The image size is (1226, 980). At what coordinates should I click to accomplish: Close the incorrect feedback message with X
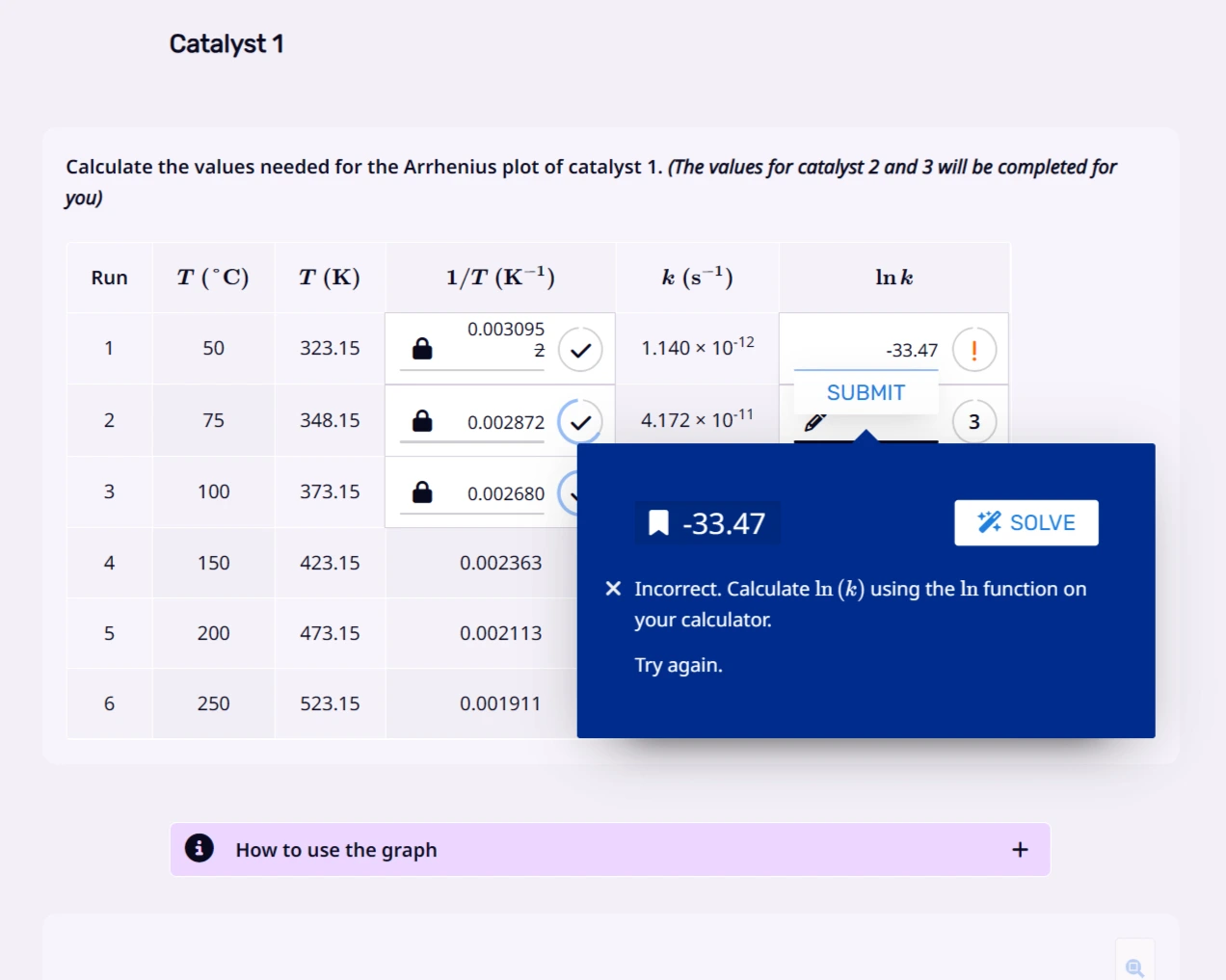tap(613, 589)
